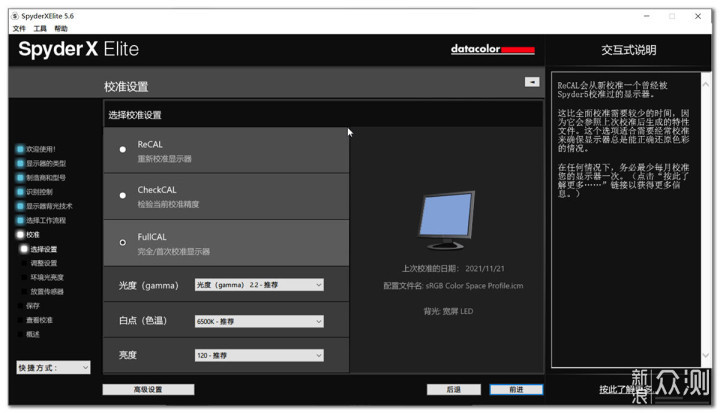Open the 快捷方式 shortcut dropdown
720x414 pixels.
(53, 368)
